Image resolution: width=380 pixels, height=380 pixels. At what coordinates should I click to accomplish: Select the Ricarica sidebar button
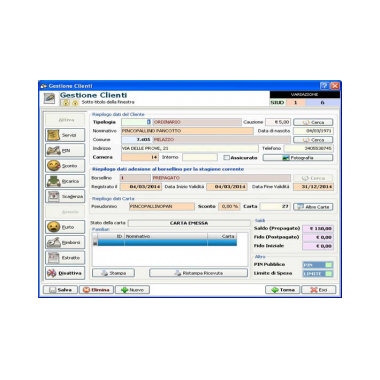(x=65, y=181)
